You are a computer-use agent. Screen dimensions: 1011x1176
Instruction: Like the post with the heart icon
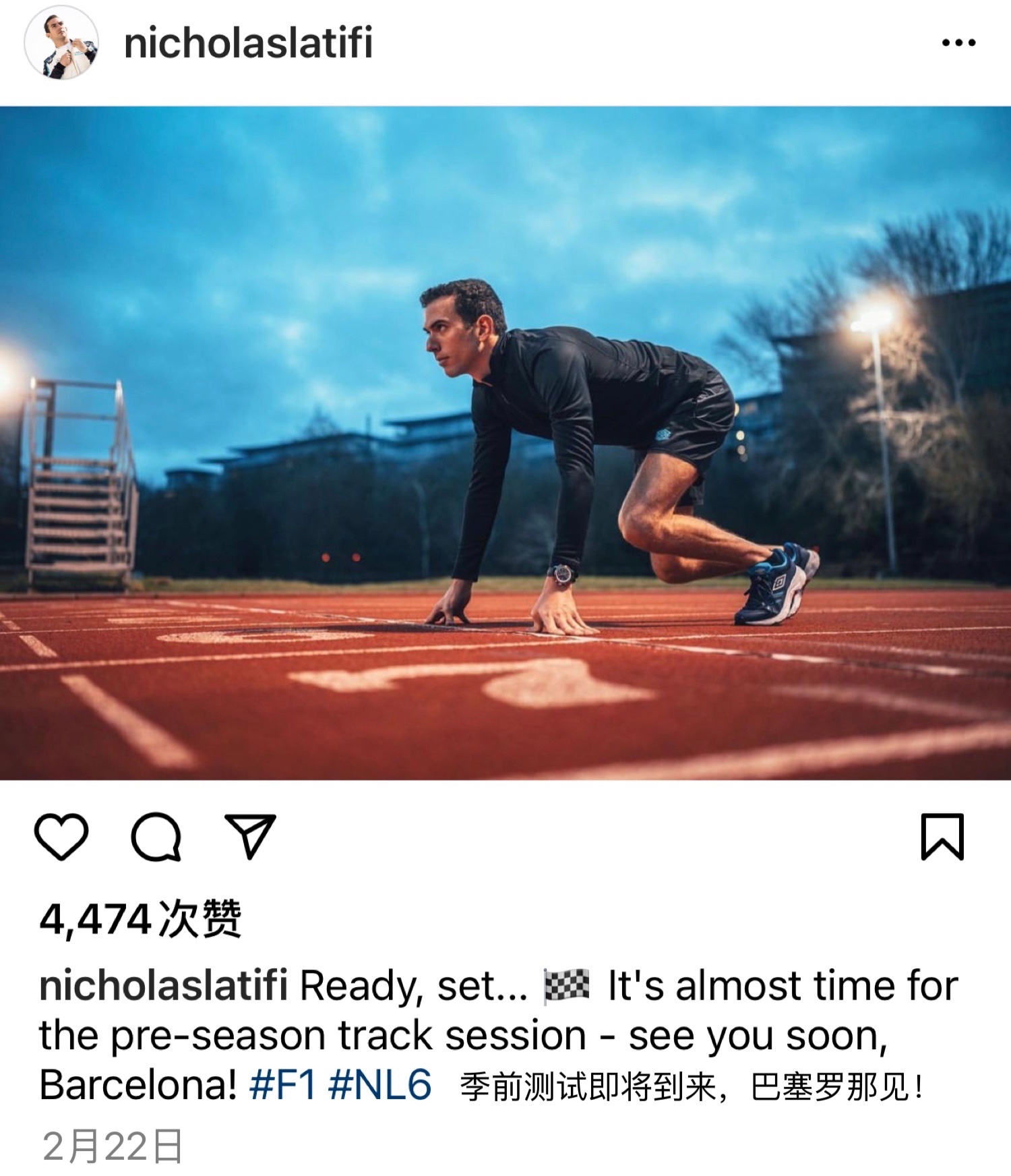(x=61, y=836)
